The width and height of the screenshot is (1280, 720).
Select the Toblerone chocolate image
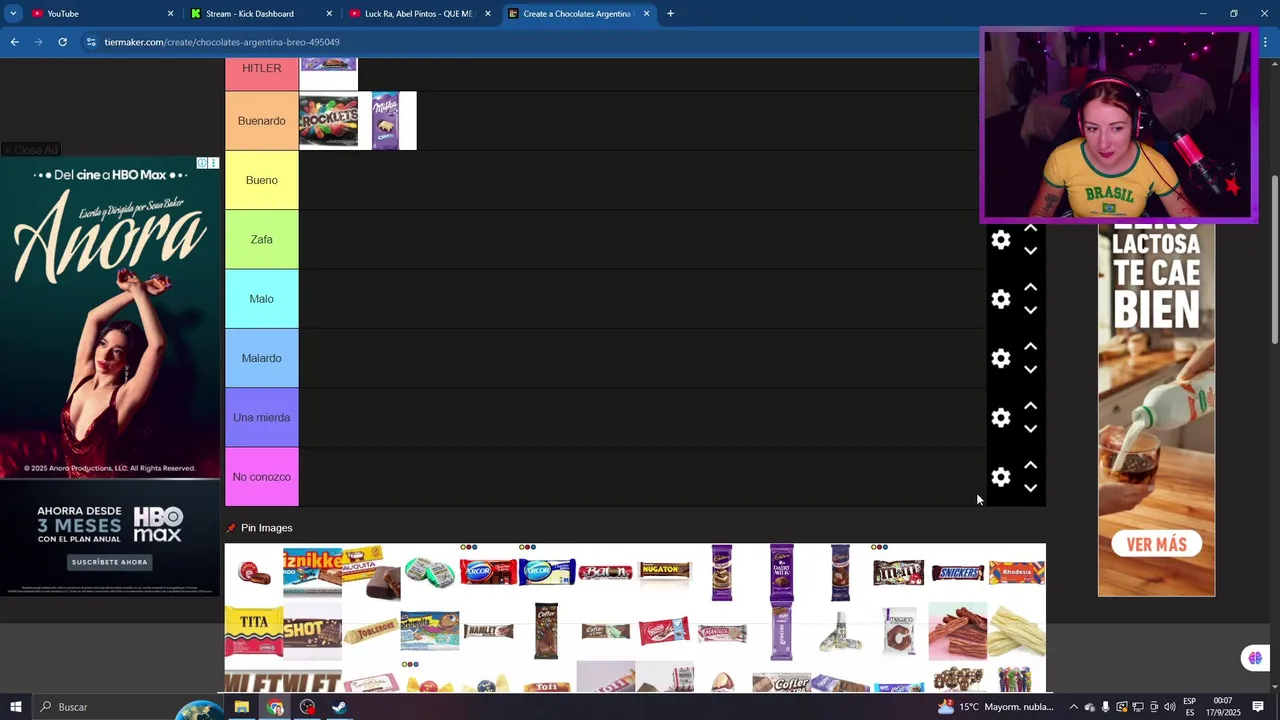point(371,633)
